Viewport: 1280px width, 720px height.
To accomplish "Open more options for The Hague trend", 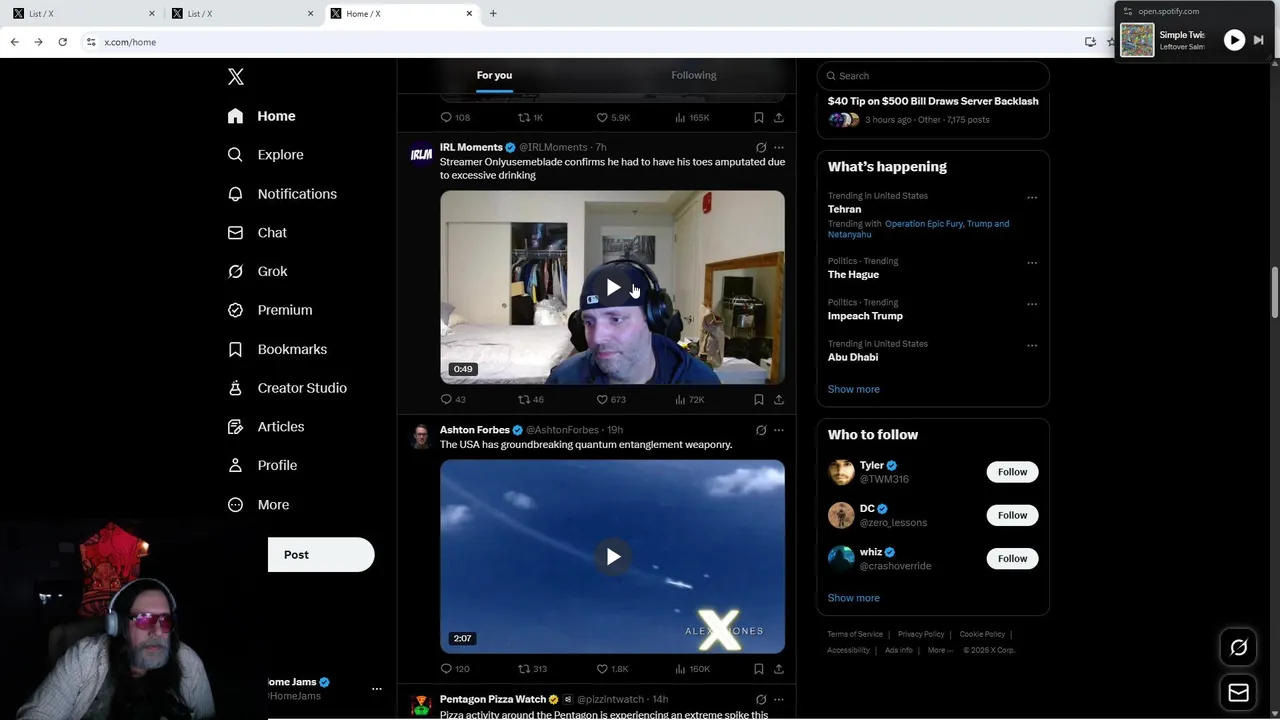I will 1032,263.
